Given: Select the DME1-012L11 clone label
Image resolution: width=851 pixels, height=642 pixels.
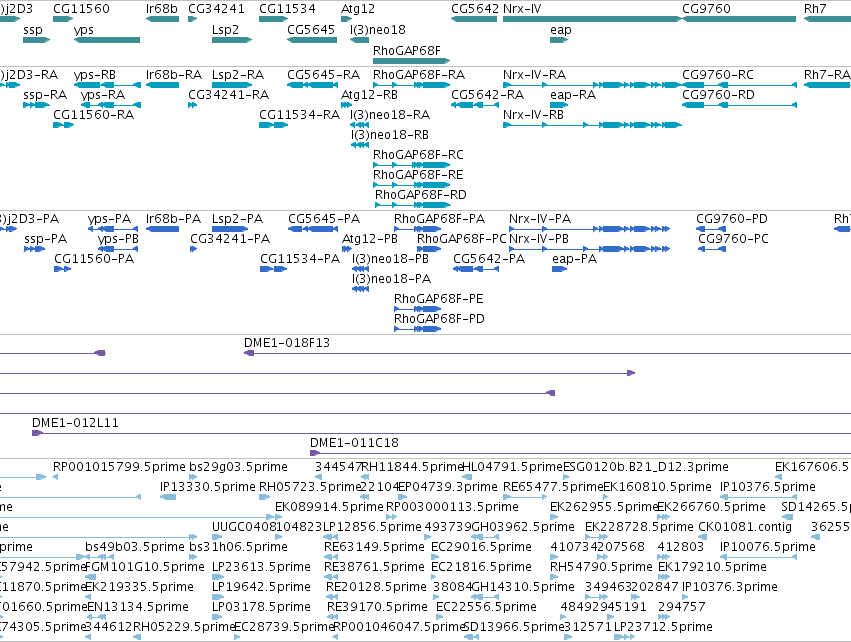Looking at the screenshot, I should [75, 423].
